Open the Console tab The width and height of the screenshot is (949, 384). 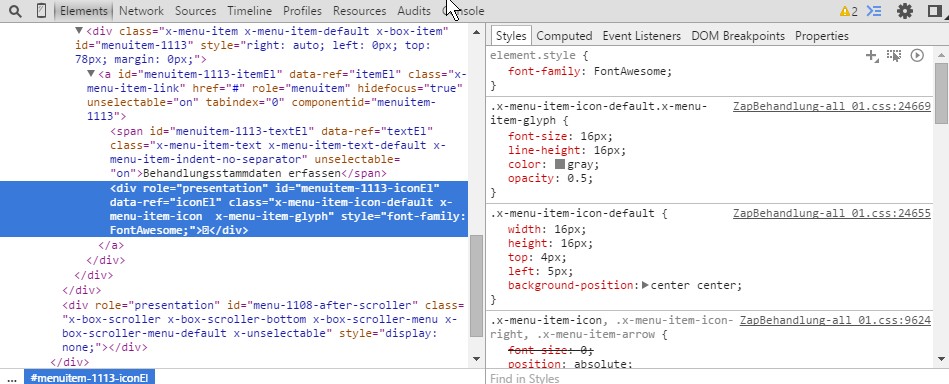pyautogui.click(x=463, y=11)
